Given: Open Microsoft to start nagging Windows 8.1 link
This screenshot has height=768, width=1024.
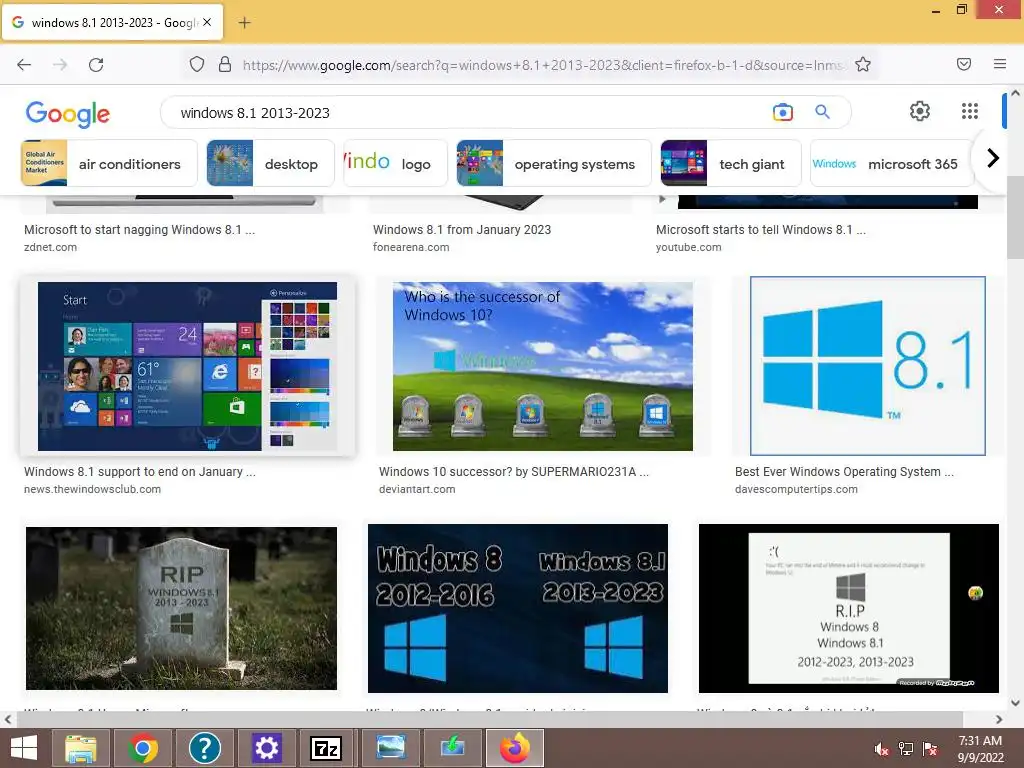Looking at the screenshot, I should 139,230.
